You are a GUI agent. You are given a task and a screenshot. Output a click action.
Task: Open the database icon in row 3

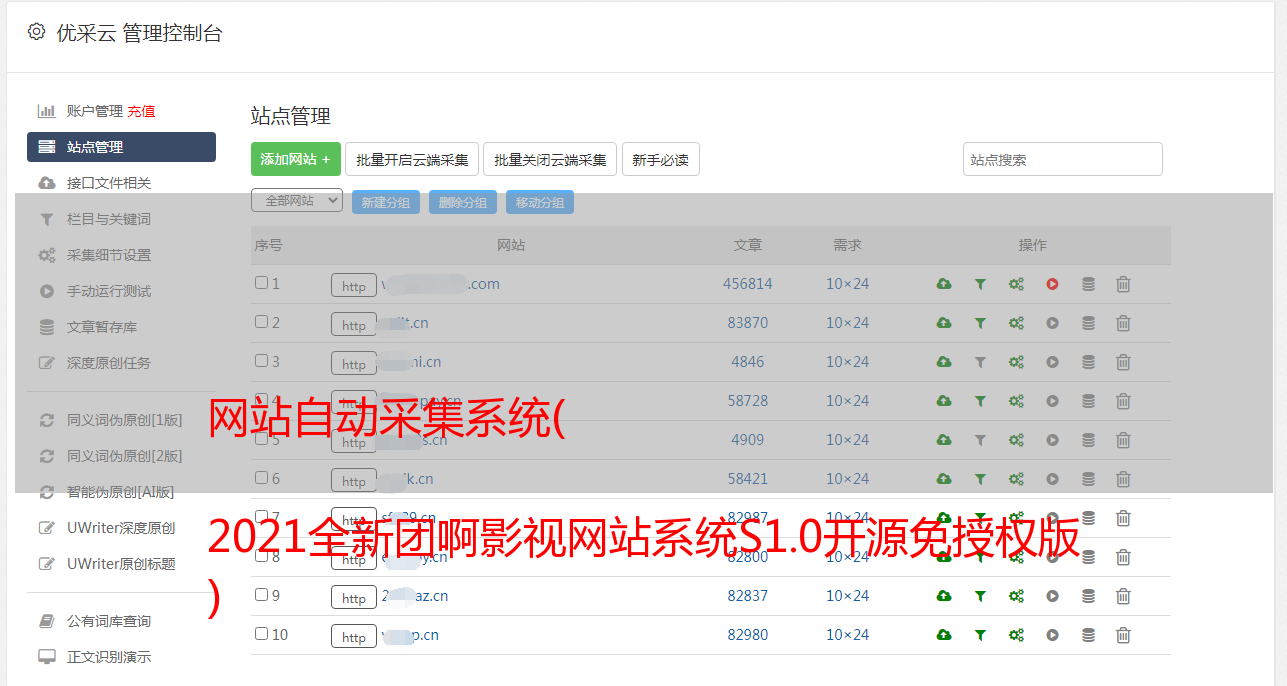[1088, 362]
